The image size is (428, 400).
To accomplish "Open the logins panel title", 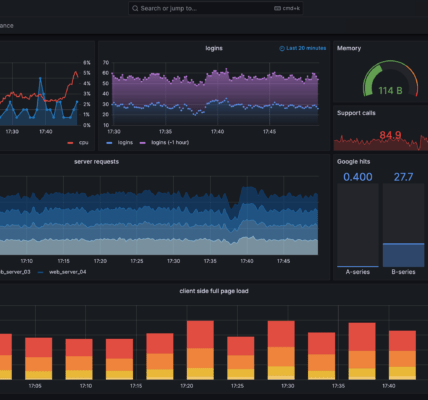I will [214, 48].
